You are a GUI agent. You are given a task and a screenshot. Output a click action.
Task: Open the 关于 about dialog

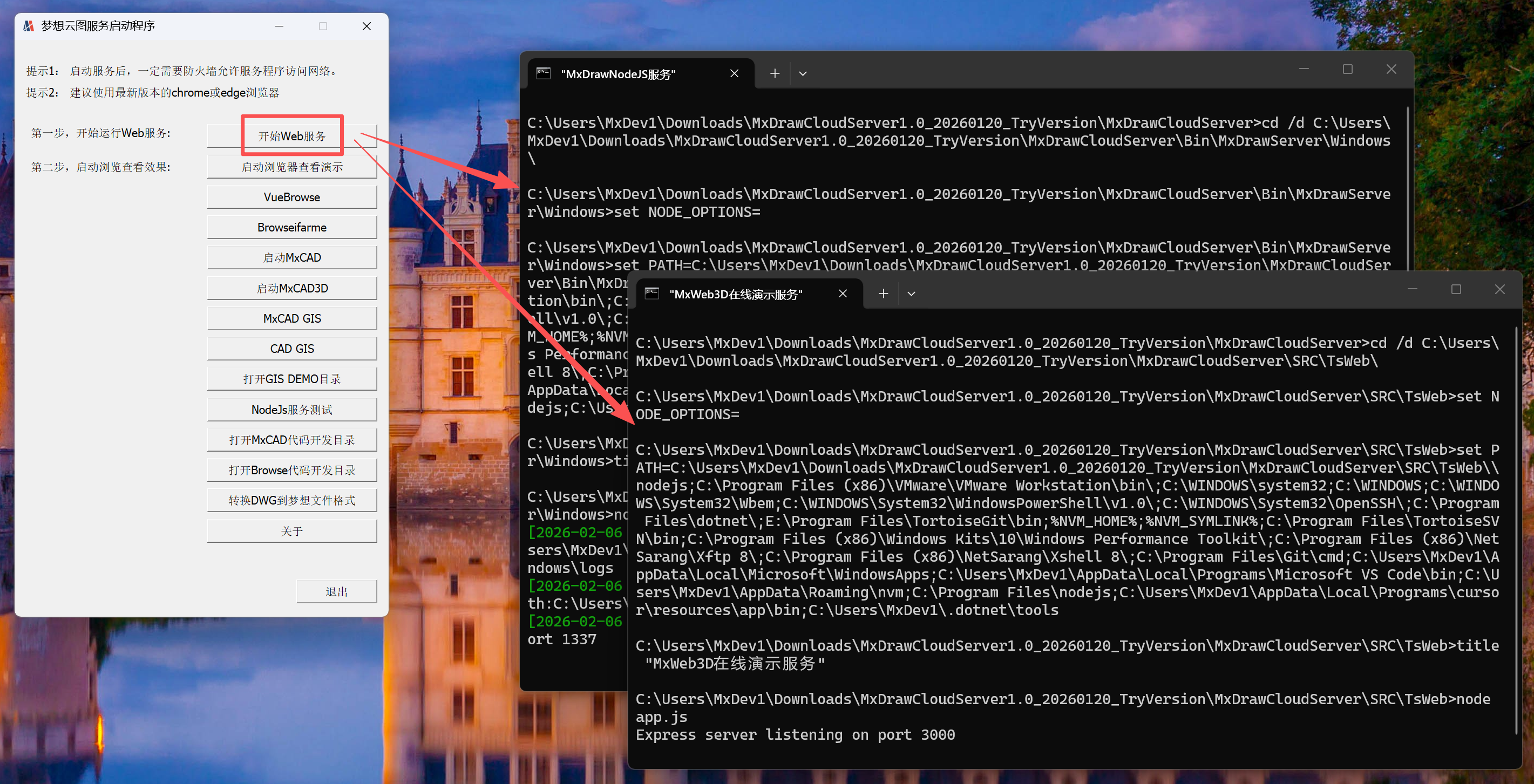click(292, 531)
